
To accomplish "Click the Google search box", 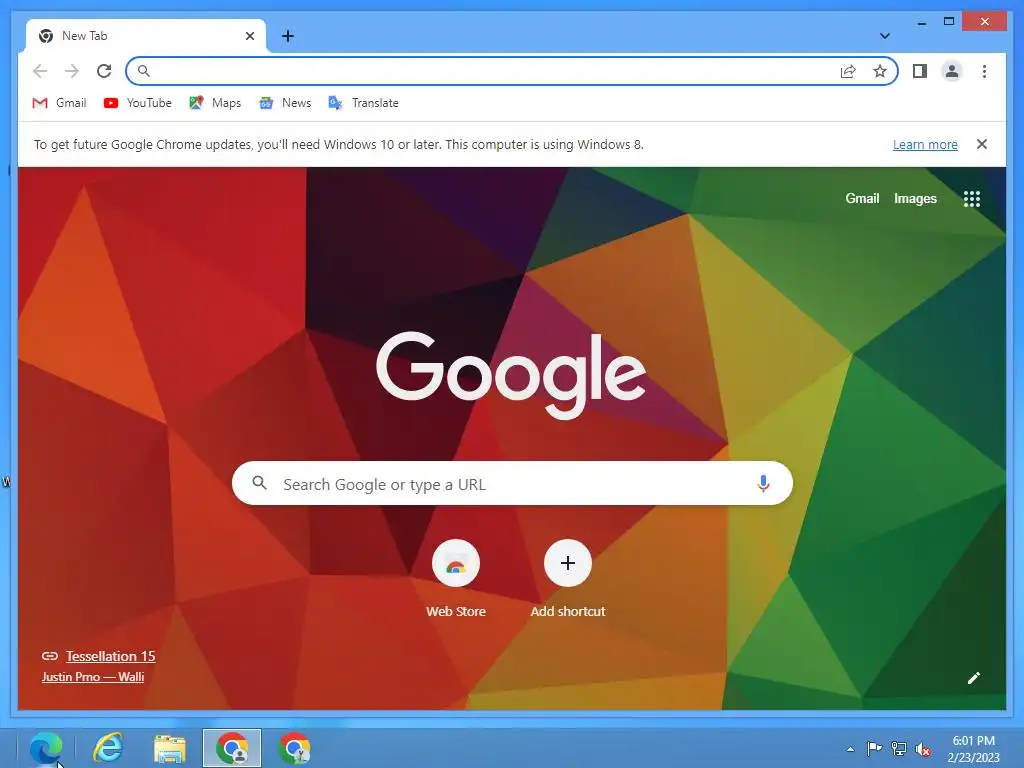I will (x=512, y=484).
